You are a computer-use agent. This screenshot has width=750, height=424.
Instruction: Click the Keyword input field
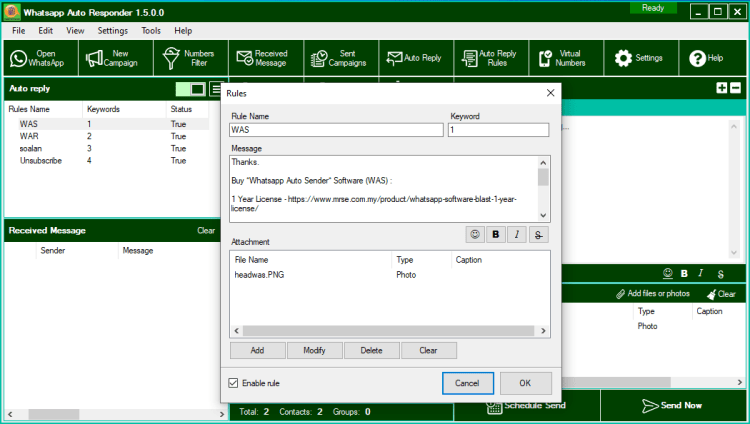click(x=498, y=130)
